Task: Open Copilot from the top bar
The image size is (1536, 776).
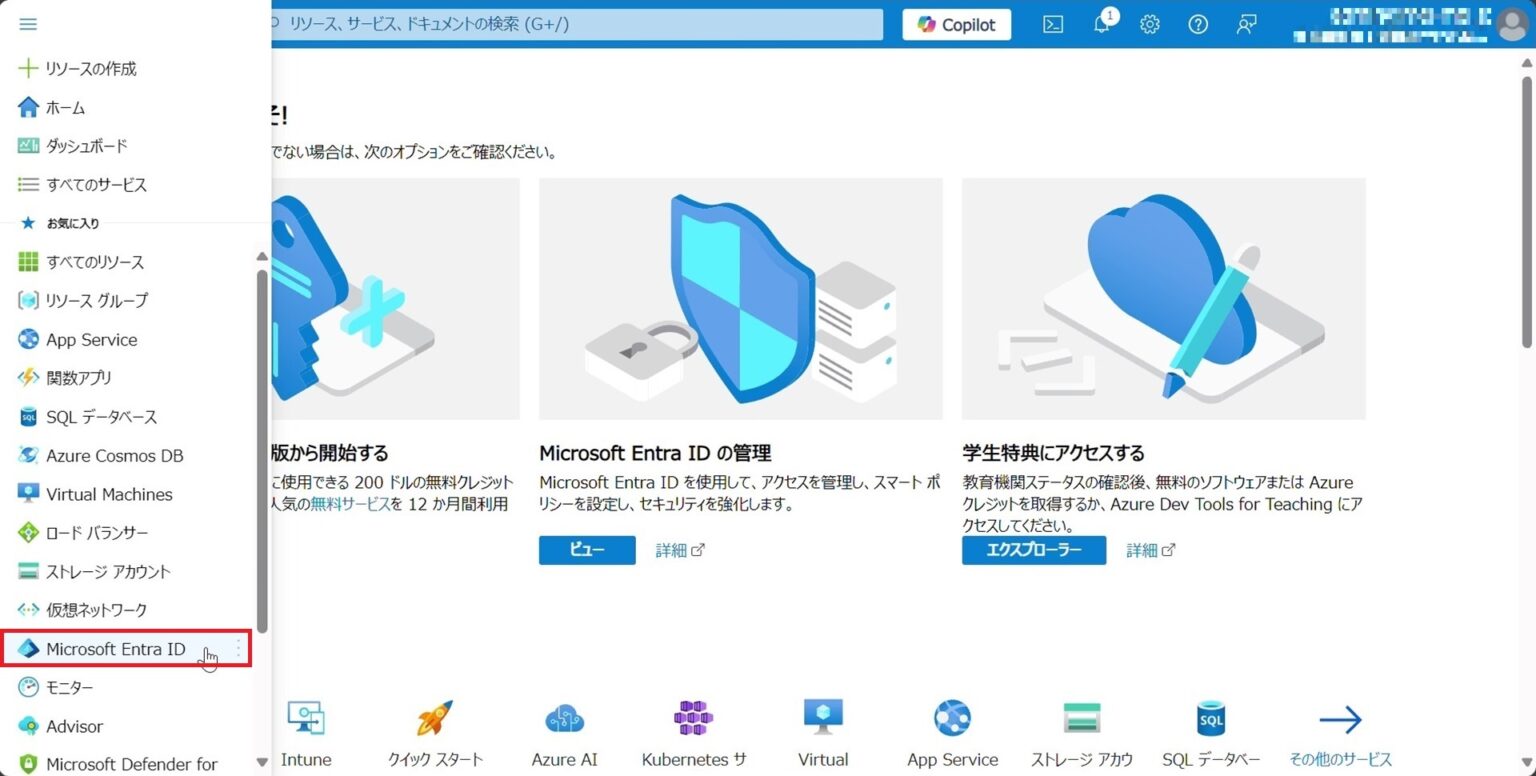Action: 954,24
